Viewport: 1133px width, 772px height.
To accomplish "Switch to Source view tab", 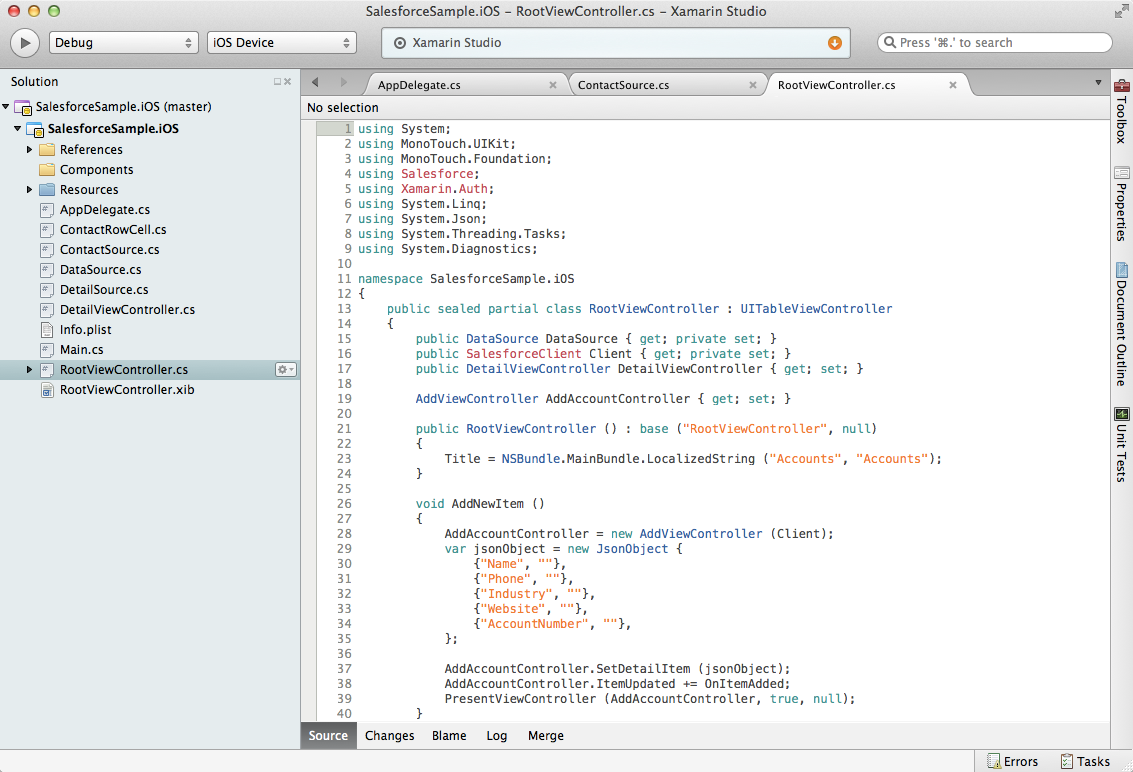I will pos(328,736).
